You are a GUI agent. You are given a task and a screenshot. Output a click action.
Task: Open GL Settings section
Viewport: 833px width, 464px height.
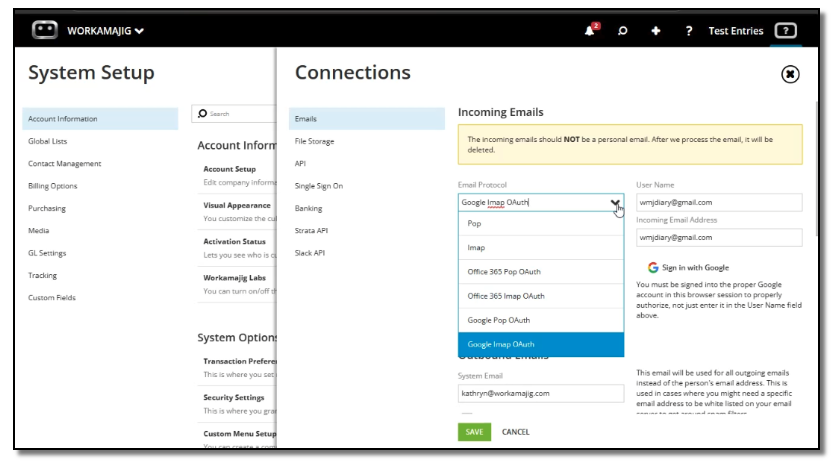click(47, 253)
